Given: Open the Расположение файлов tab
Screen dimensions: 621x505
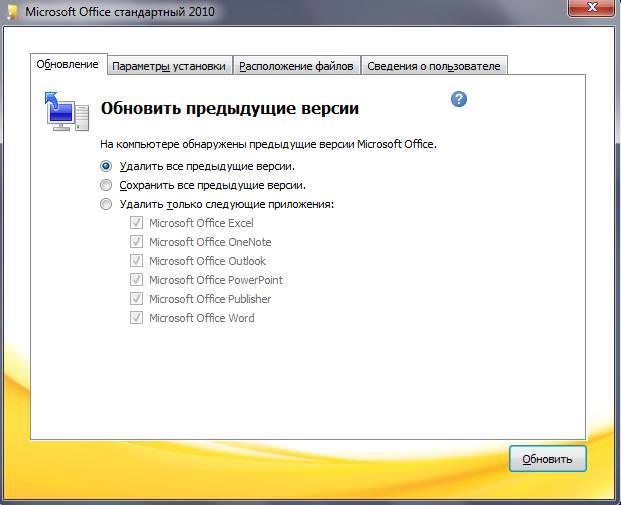Looking at the screenshot, I should click(x=297, y=66).
